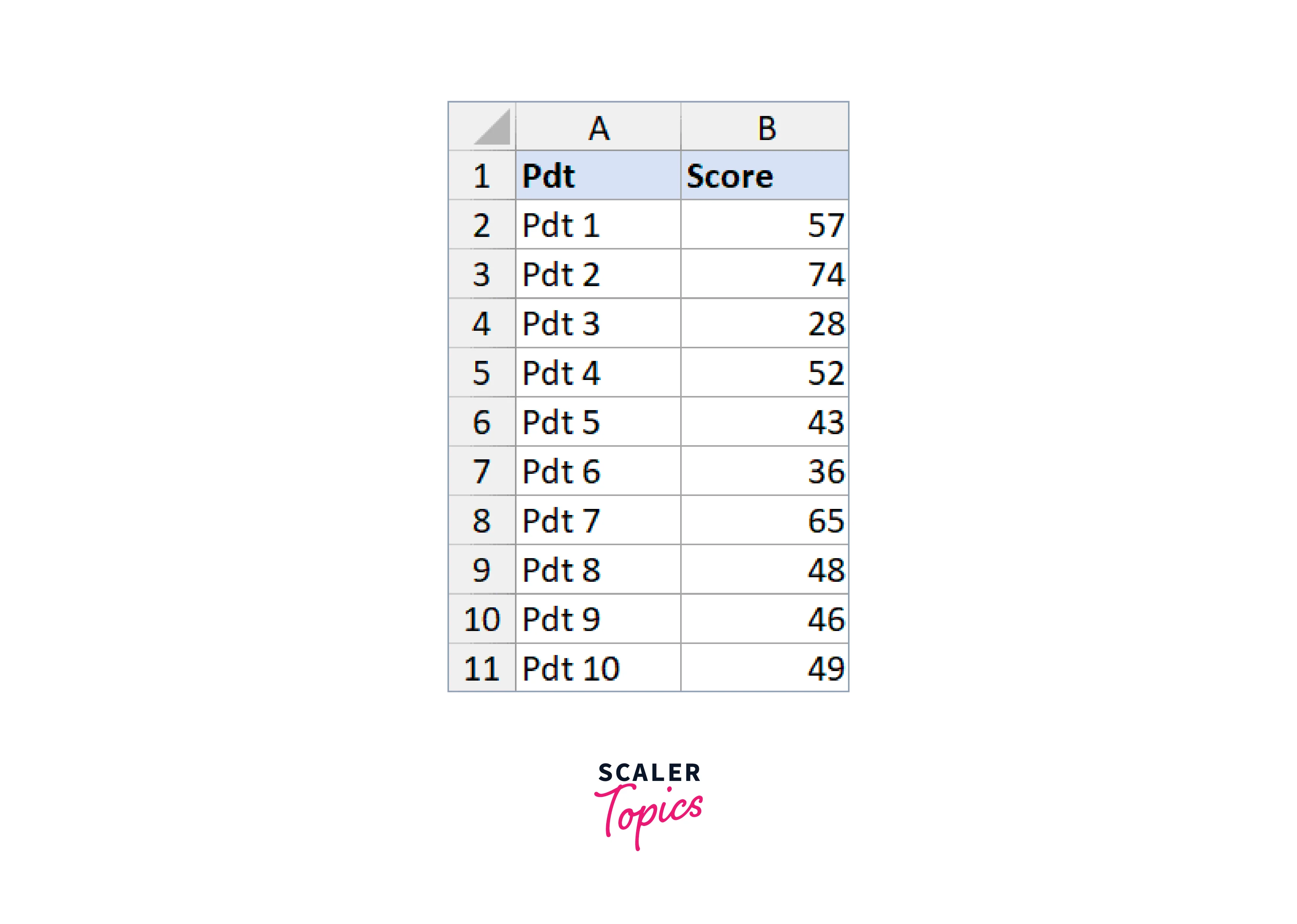This screenshot has width=1297, height=924.
Task: Select column B header
Action: pos(764,127)
